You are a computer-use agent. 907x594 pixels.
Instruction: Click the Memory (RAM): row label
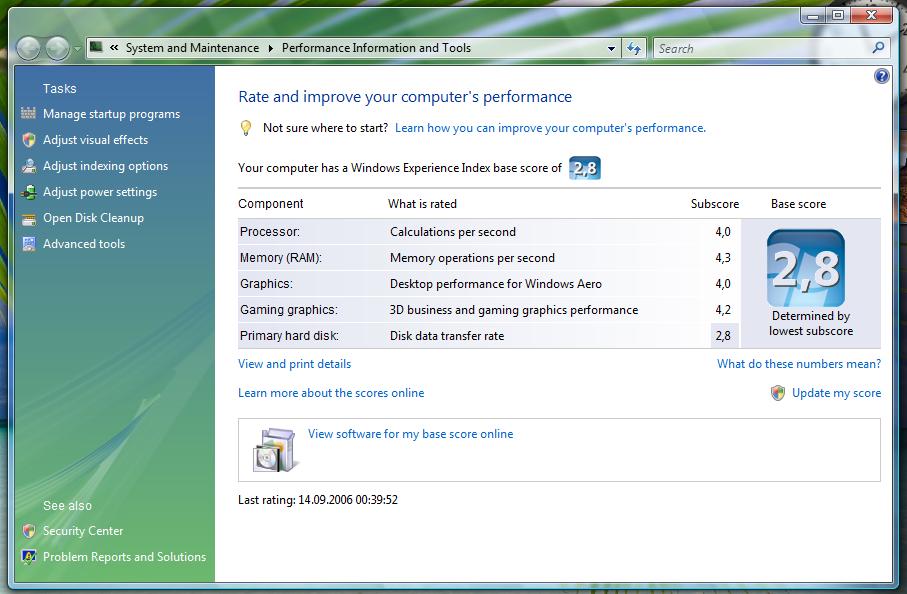pyautogui.click(x=281, y=258)
